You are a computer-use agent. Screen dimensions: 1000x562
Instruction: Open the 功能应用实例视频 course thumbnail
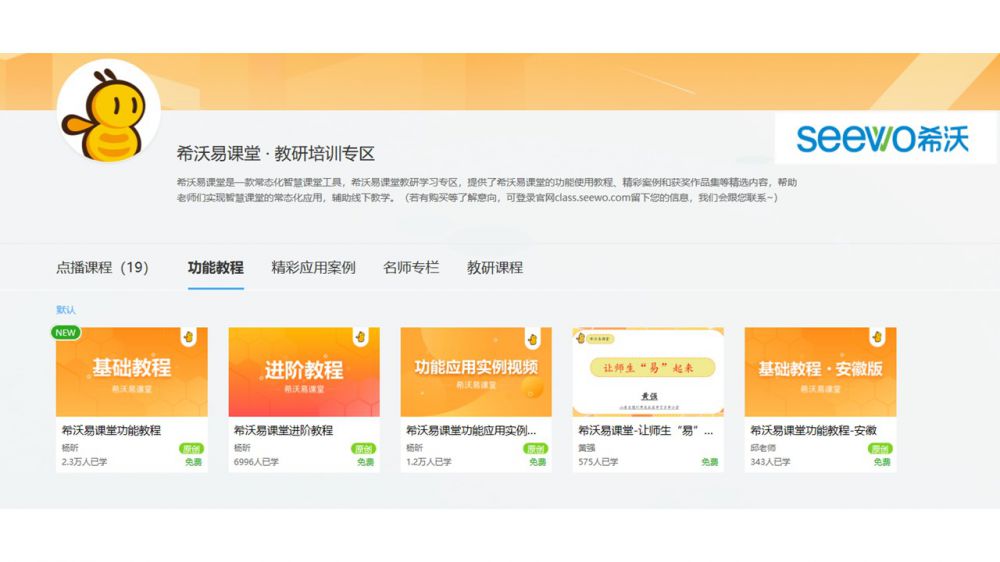click(476, 372)
